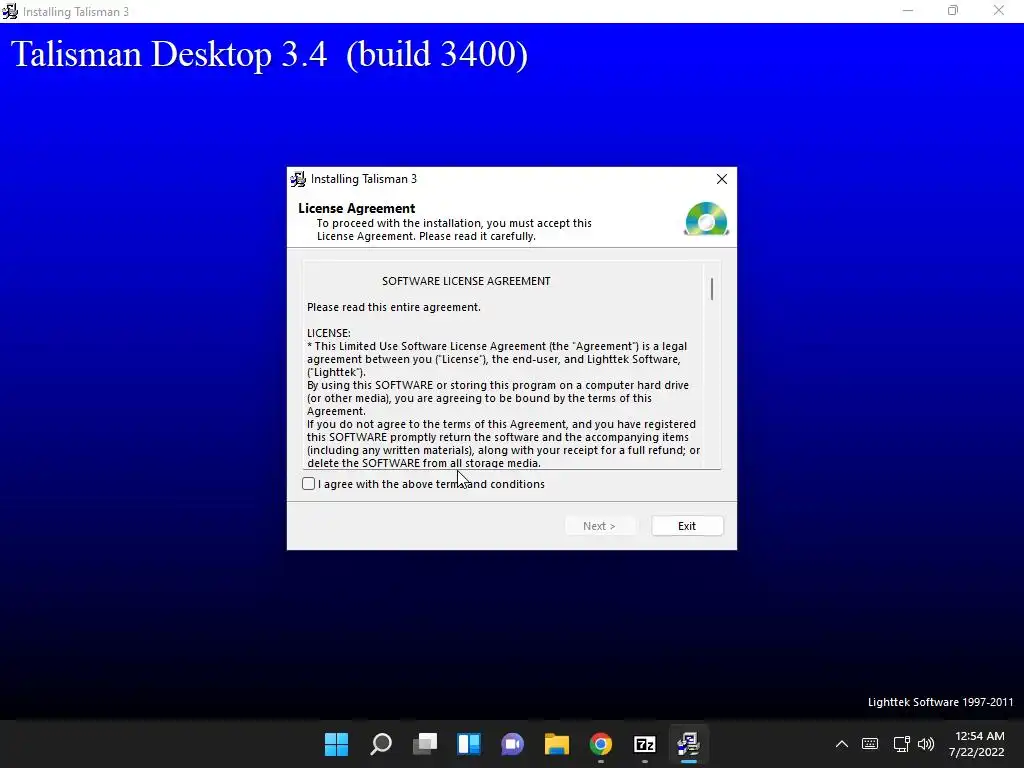Tick the agree with terms checkbox
This screenshot has width=1024, height=768.
(x=308, y=484)
